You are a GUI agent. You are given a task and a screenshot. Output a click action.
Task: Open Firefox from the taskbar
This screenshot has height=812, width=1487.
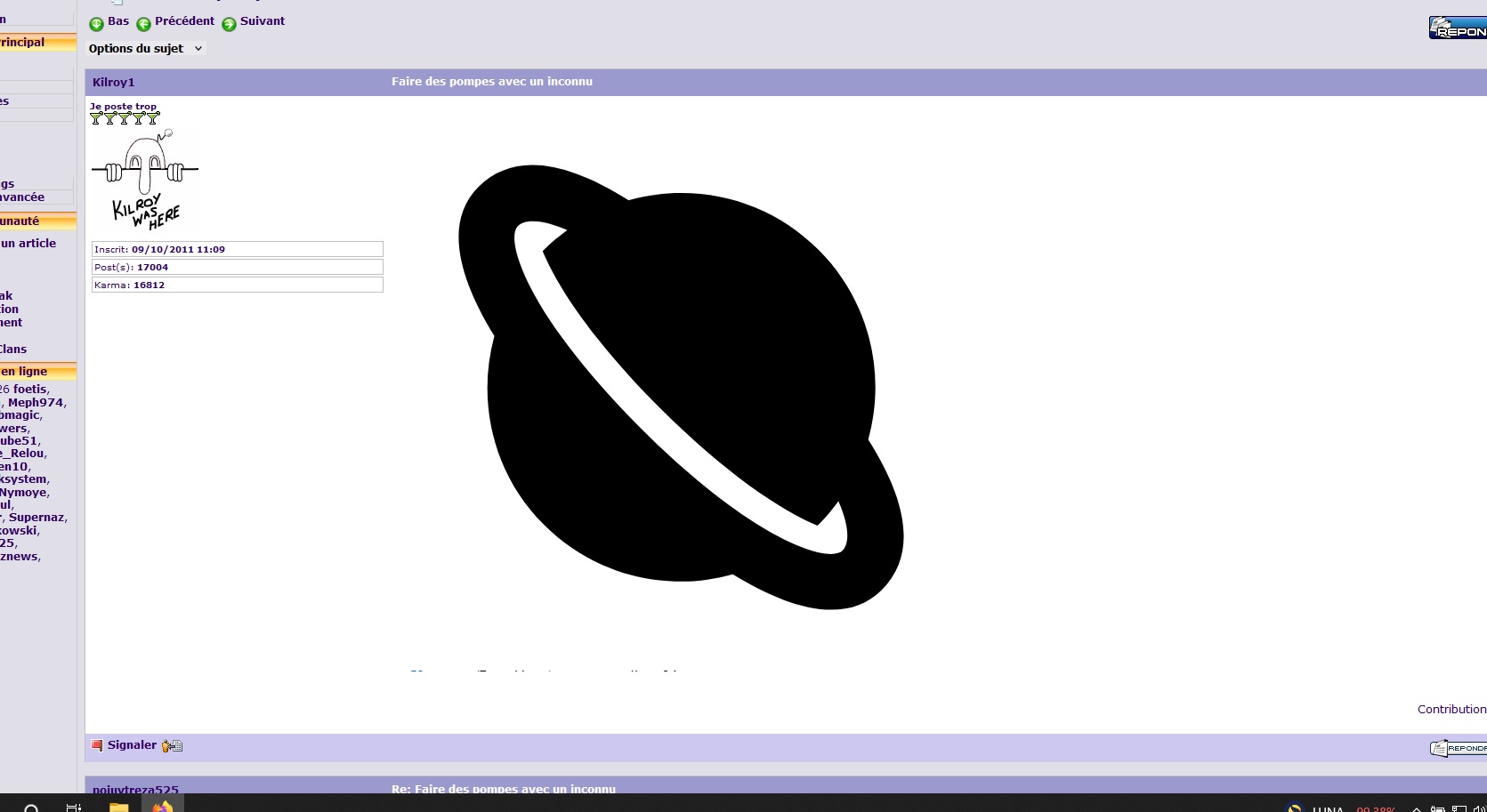click(162, 806)
